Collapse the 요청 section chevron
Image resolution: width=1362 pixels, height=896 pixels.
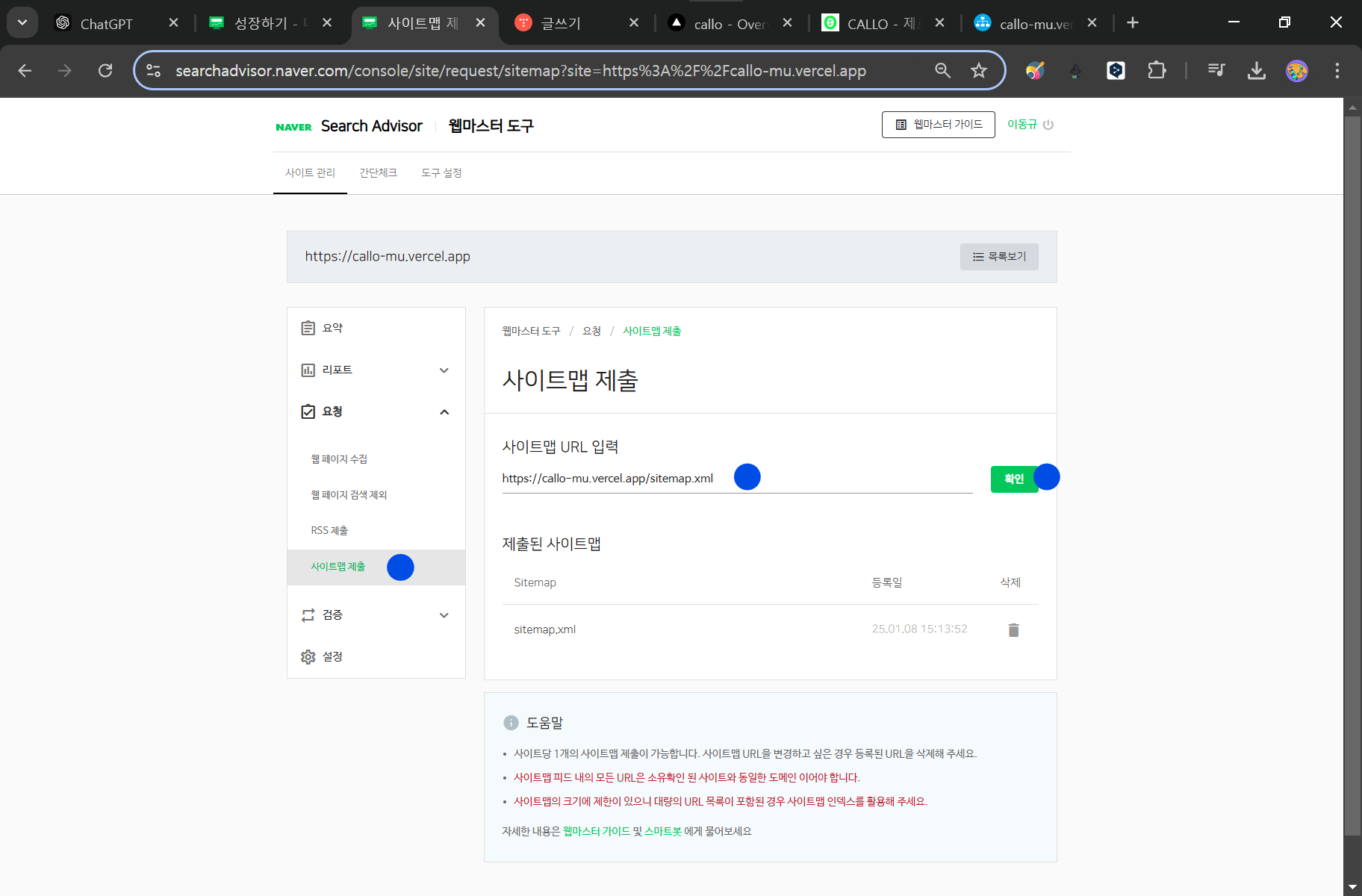pos(444,412)
